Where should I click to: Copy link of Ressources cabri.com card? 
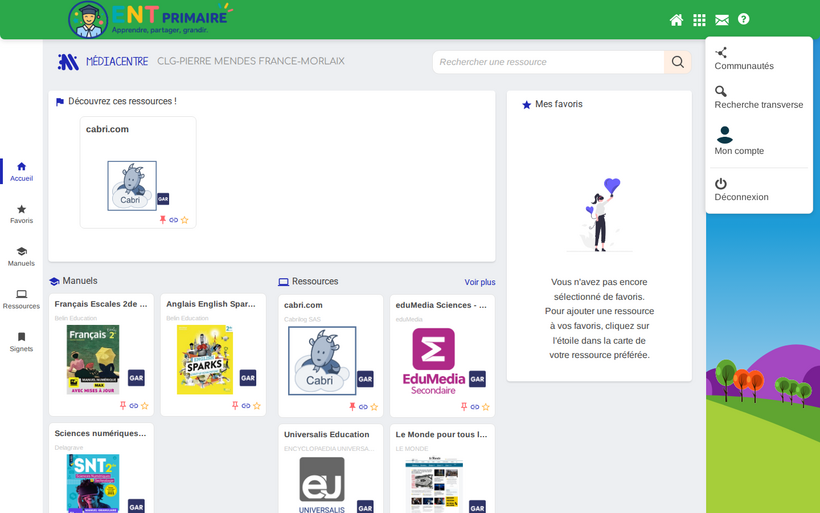coord(363,407)
